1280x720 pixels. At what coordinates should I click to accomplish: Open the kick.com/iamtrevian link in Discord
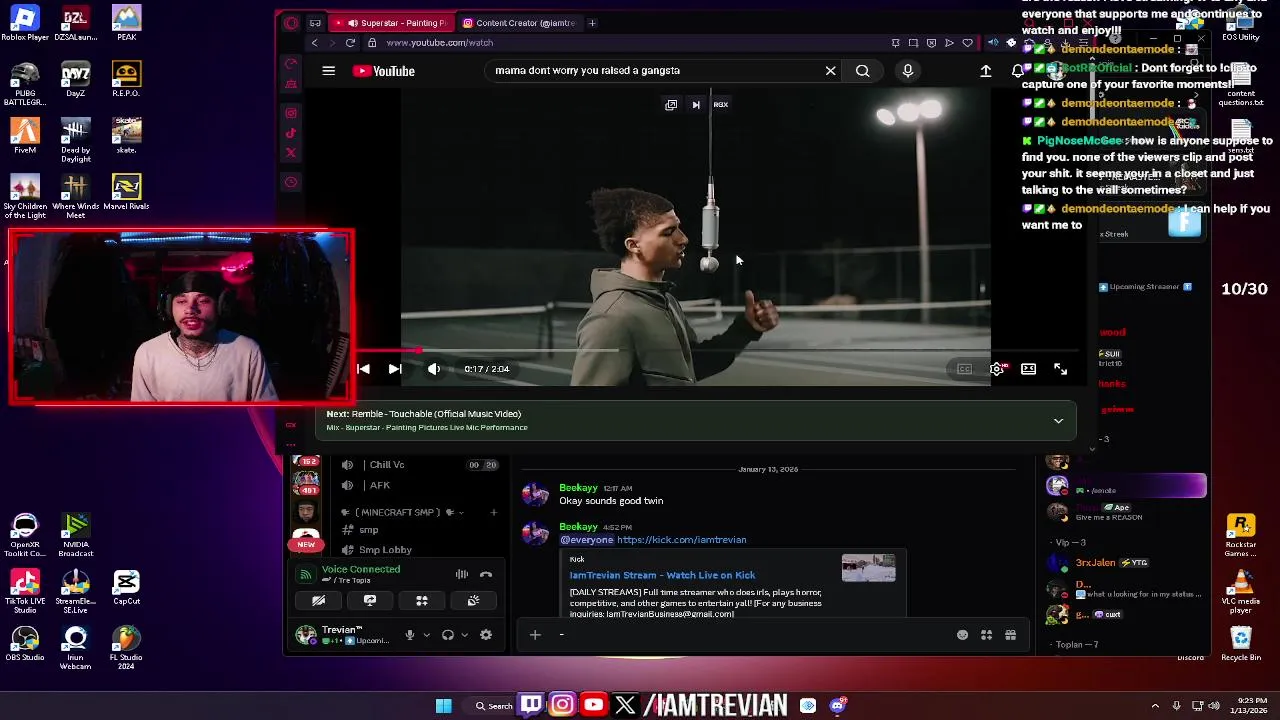pos(682,540)
